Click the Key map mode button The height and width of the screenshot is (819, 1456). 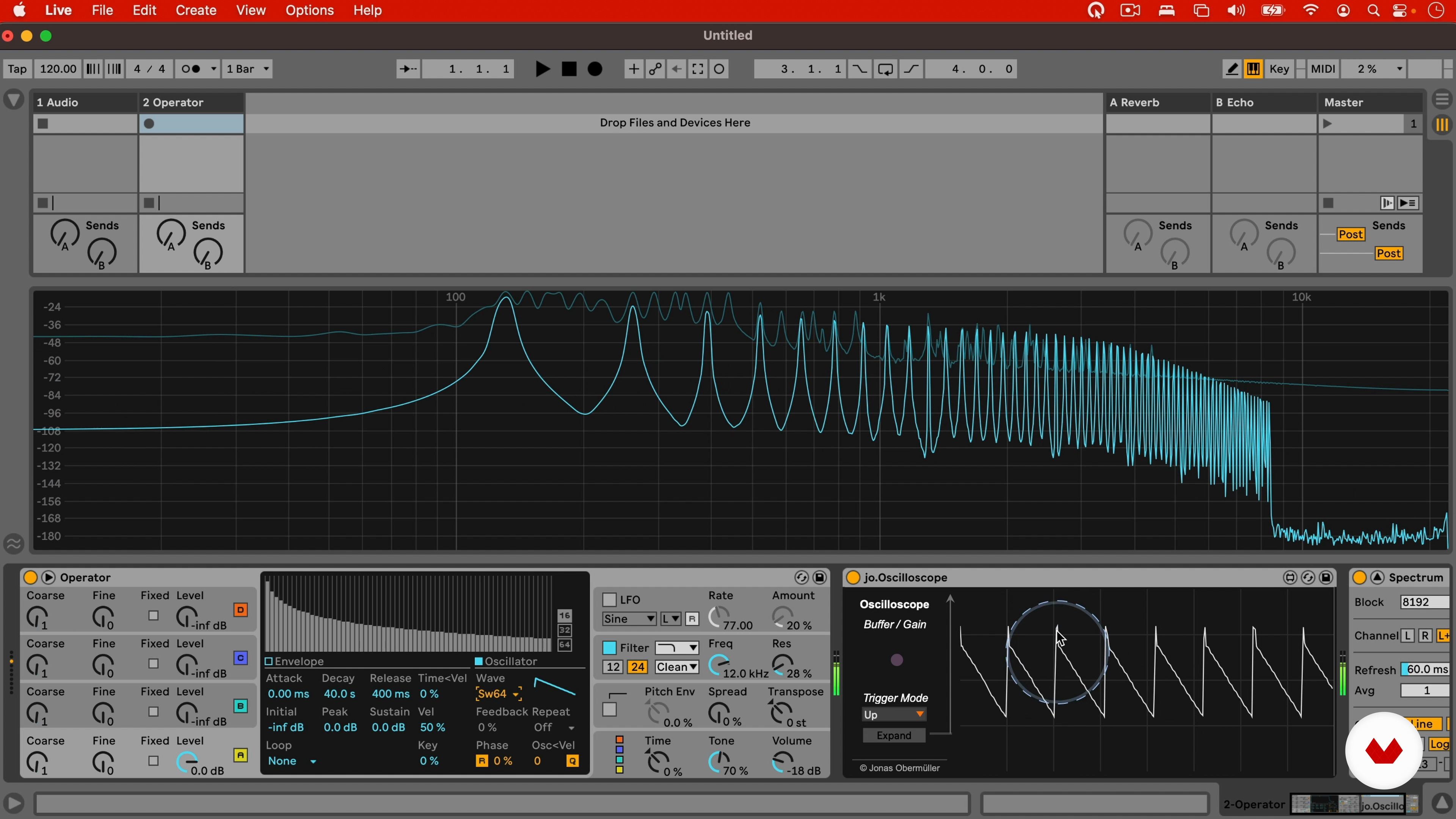coord(1279,69)
